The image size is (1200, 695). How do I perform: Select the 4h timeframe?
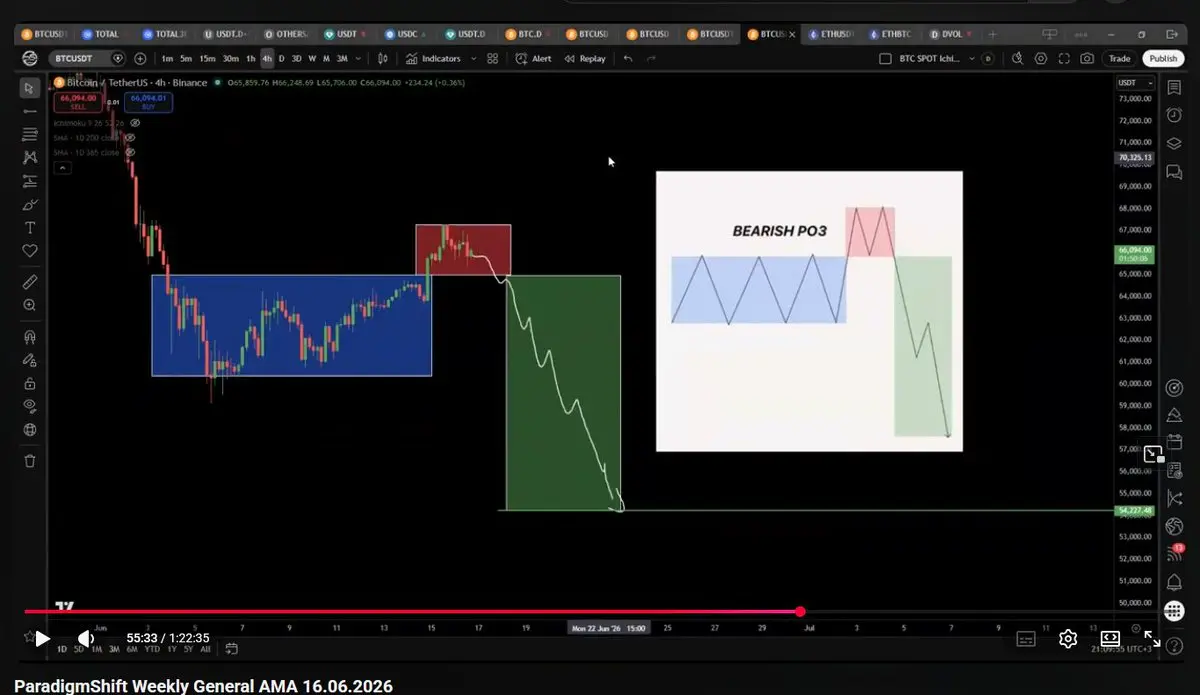[x=267, y=59]
